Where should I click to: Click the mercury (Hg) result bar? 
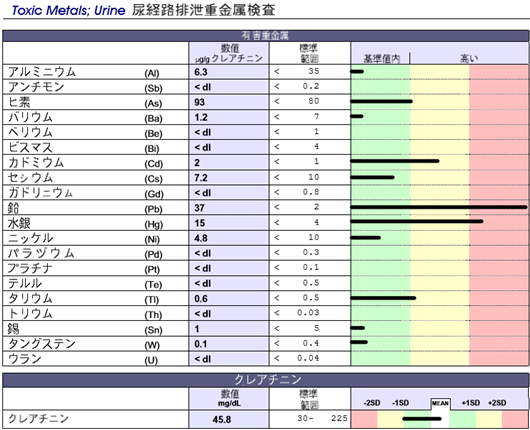(417, 221)
